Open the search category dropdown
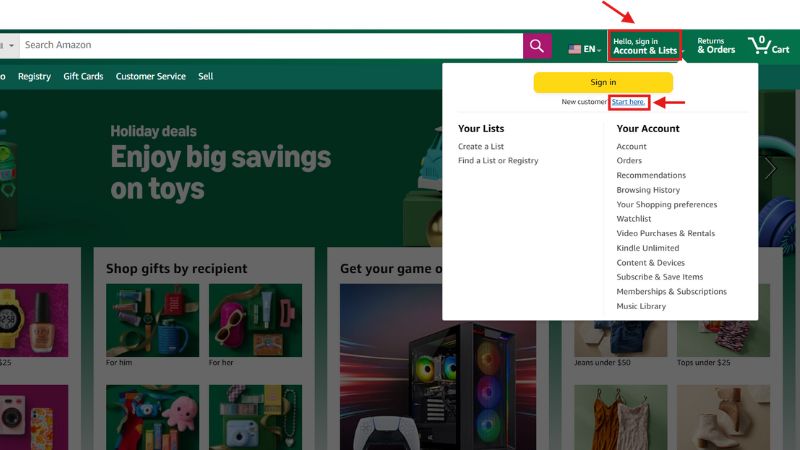The image size is (800, 450). click(9, 45)
